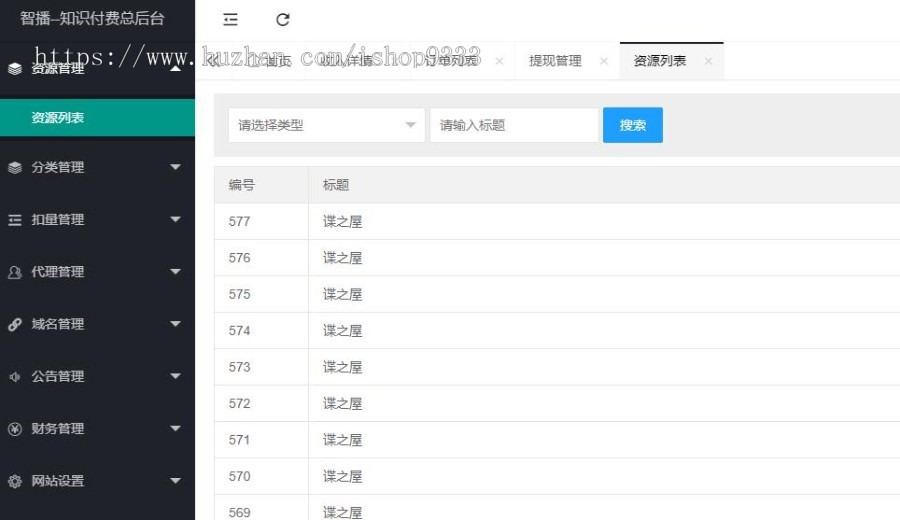Expand the 分类管理 menu arrow
Viewport: 900px width, 520px height.
(x=176, y=167)
